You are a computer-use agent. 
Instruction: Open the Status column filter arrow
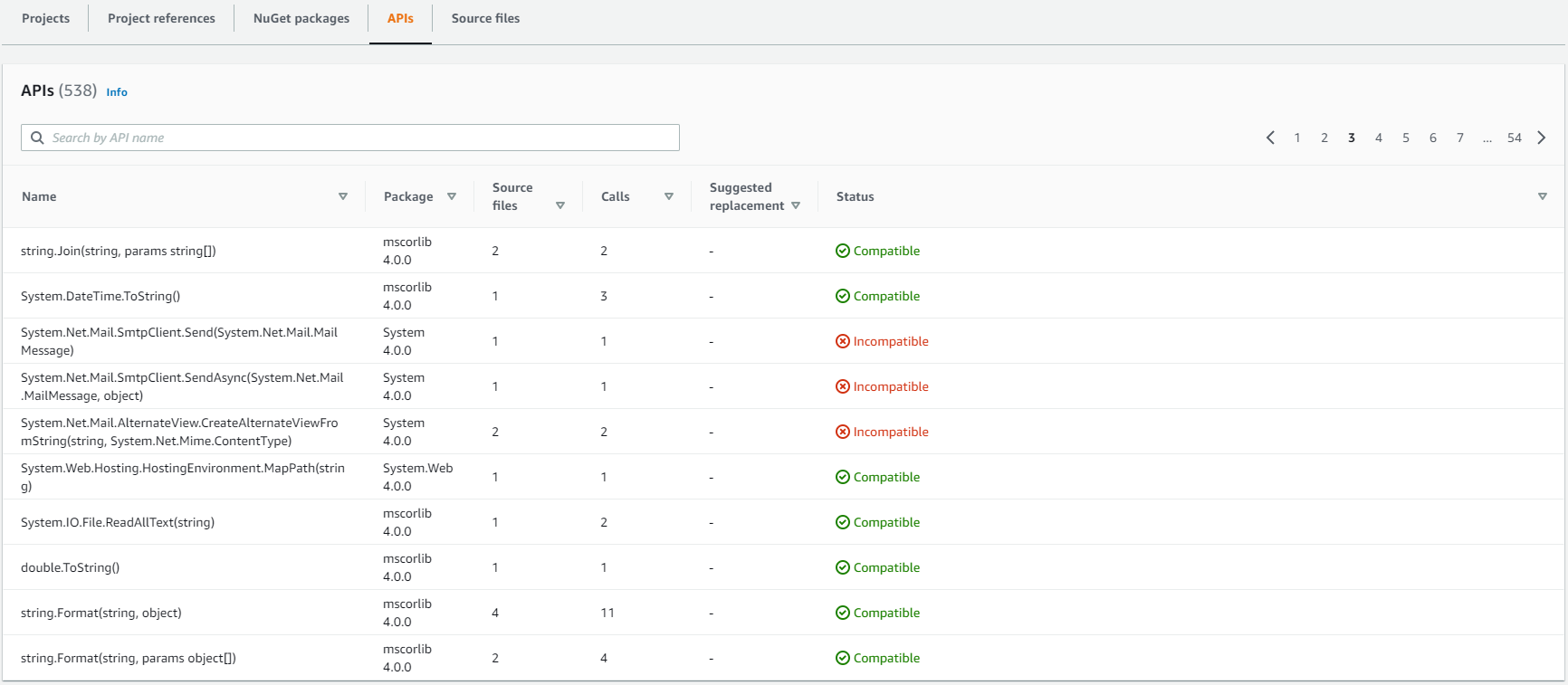tap(1543, 196)
